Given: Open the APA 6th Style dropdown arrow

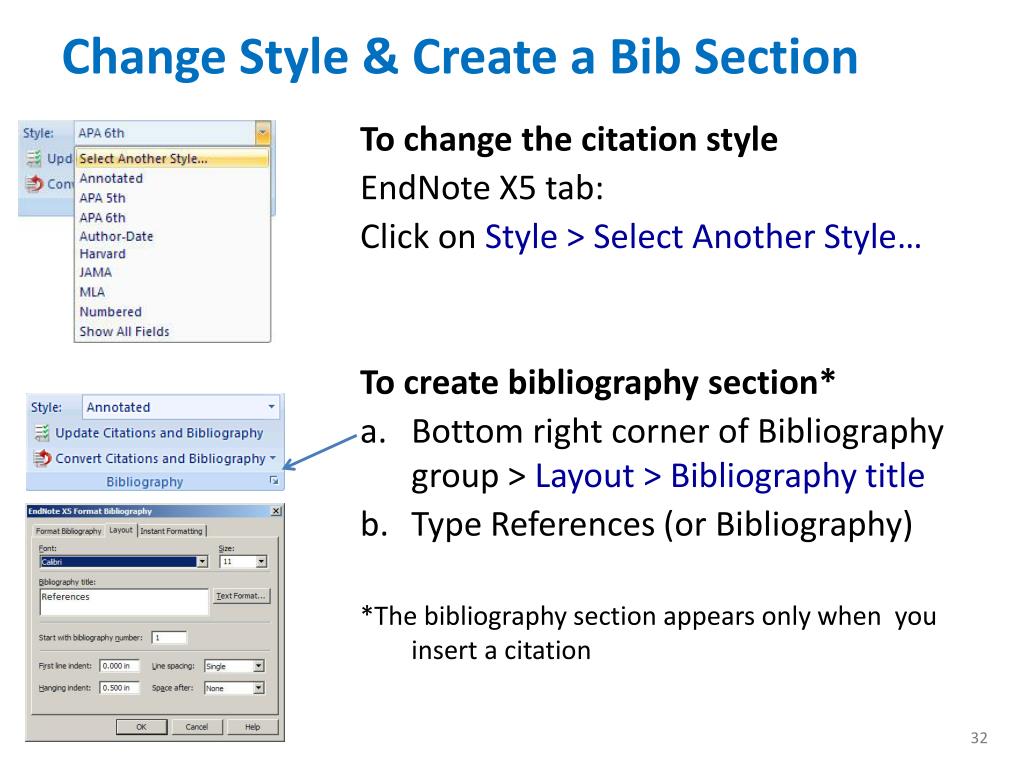Looking at the screenshot, I should [263, 133].
